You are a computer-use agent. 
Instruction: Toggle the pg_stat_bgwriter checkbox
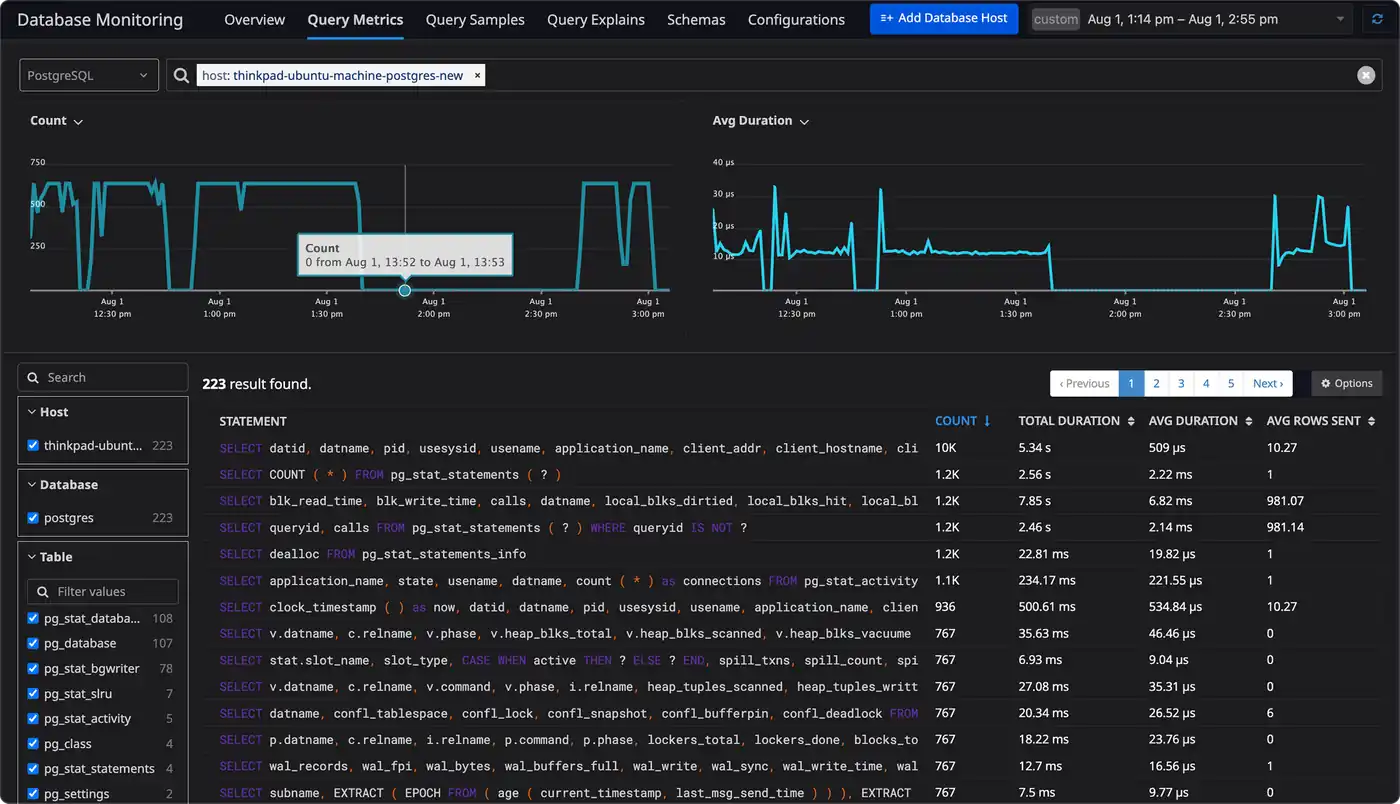click(x=33, y=668)
